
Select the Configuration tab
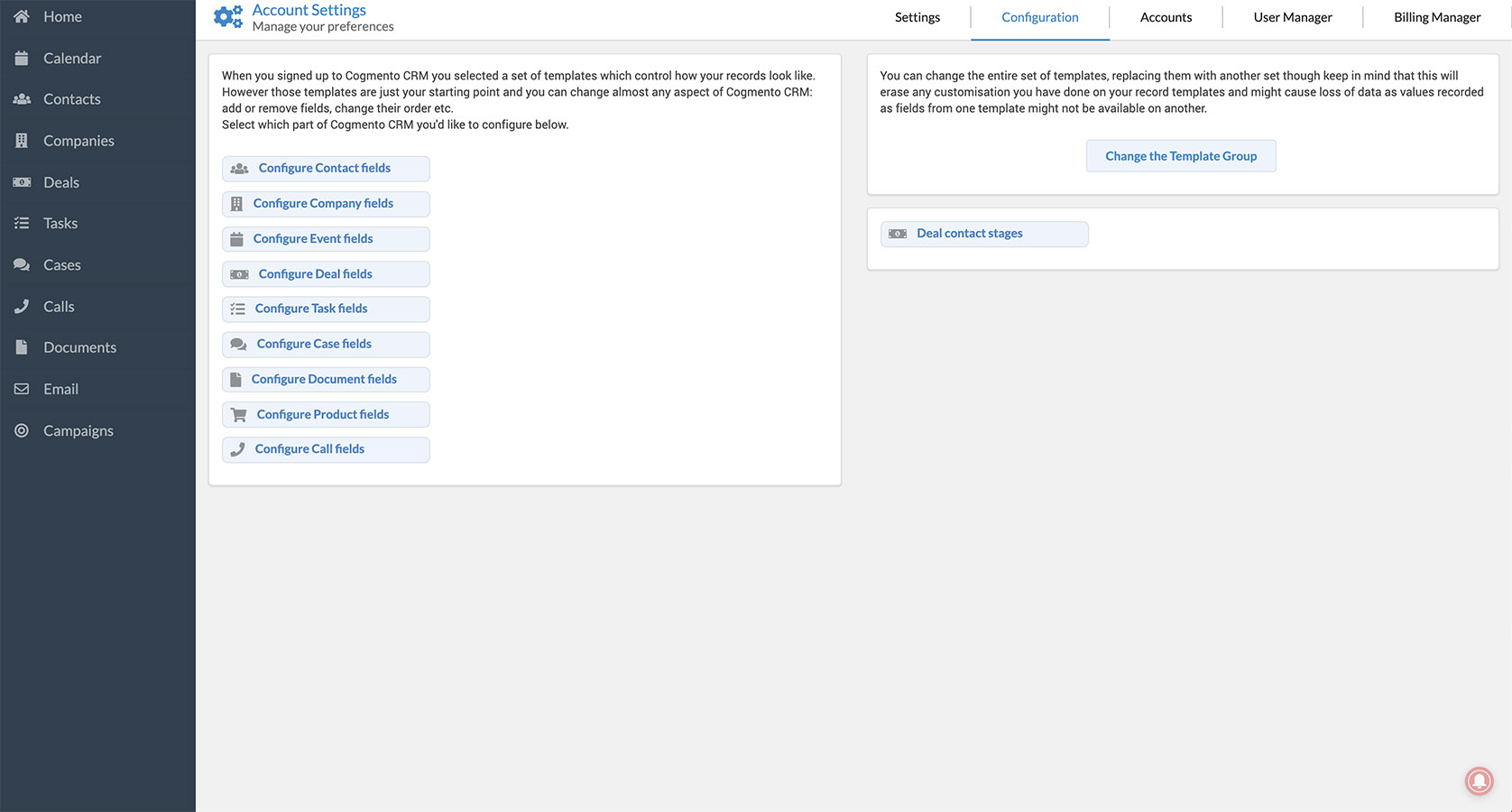click(x=1040, y=17)
